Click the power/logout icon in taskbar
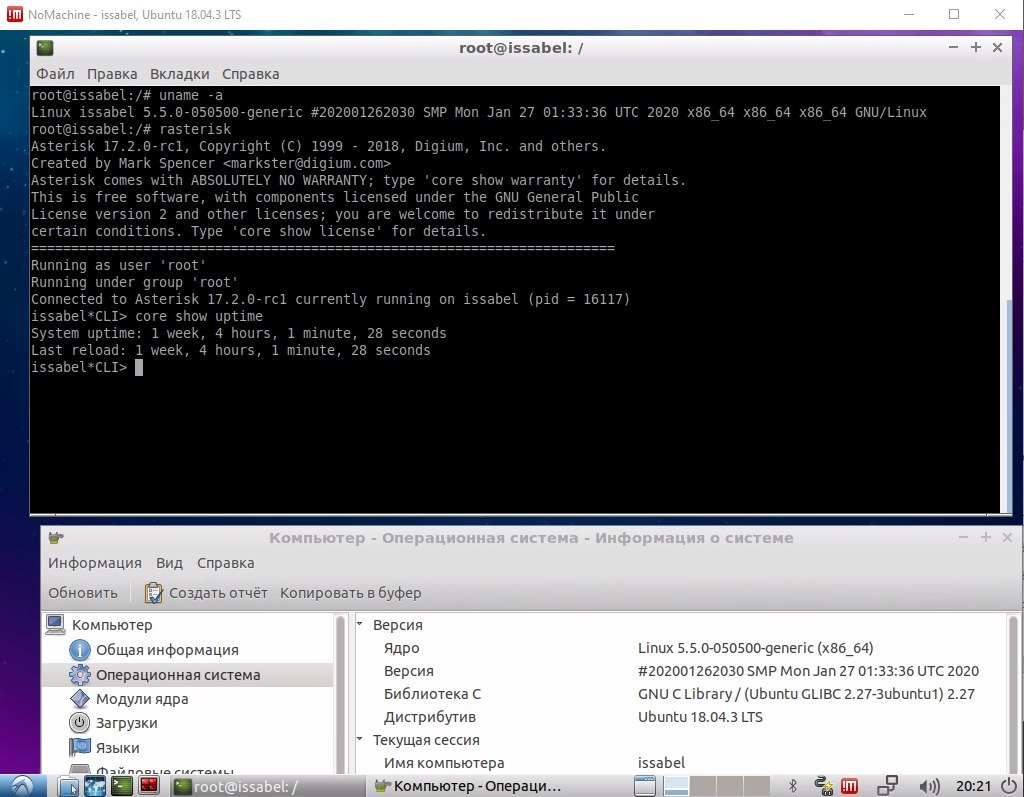This screenshot has height=797, width=1024. coord(1008,785)
